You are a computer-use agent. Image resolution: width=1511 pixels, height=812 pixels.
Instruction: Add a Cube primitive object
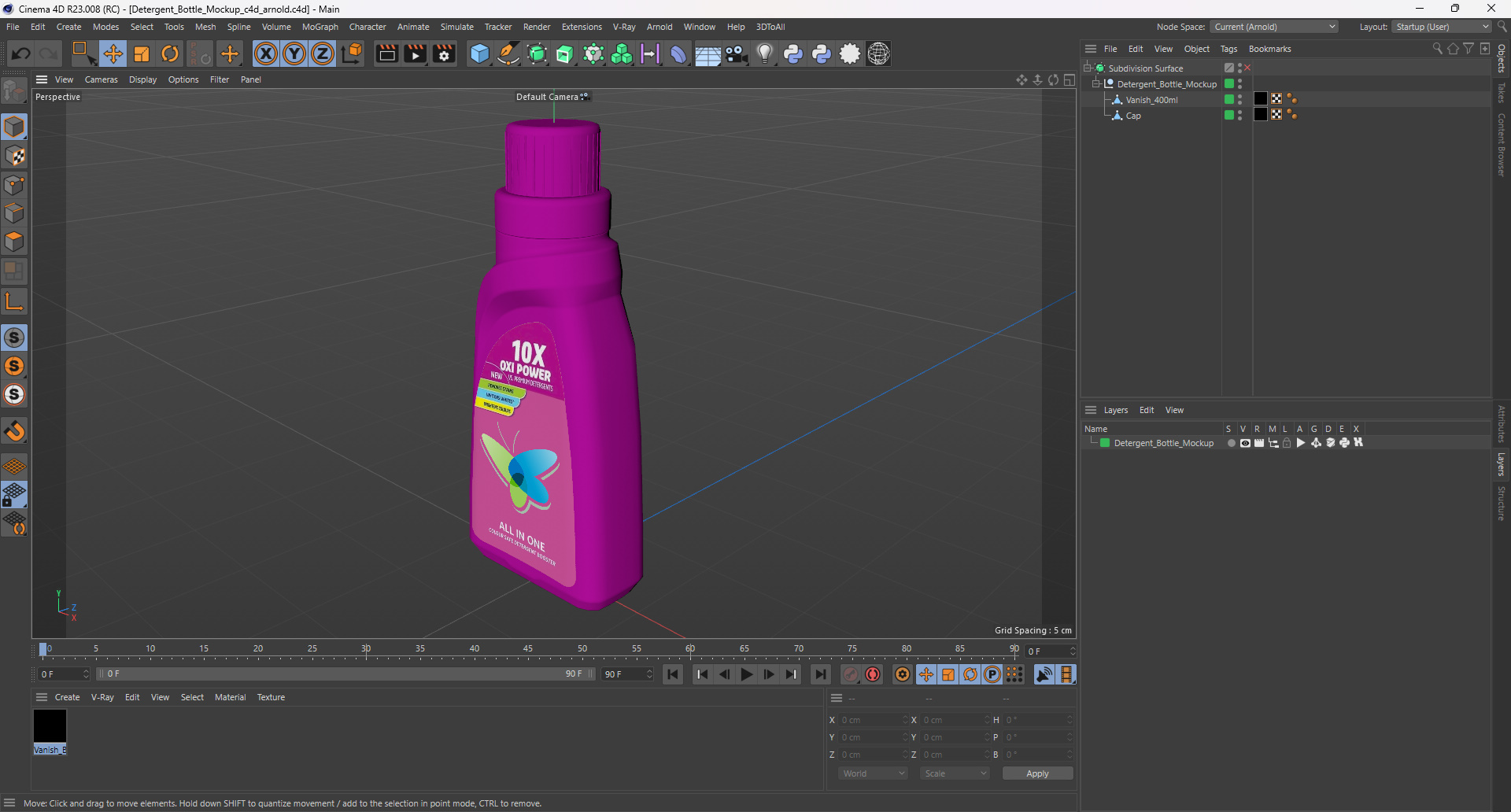(x=479, y=54)
